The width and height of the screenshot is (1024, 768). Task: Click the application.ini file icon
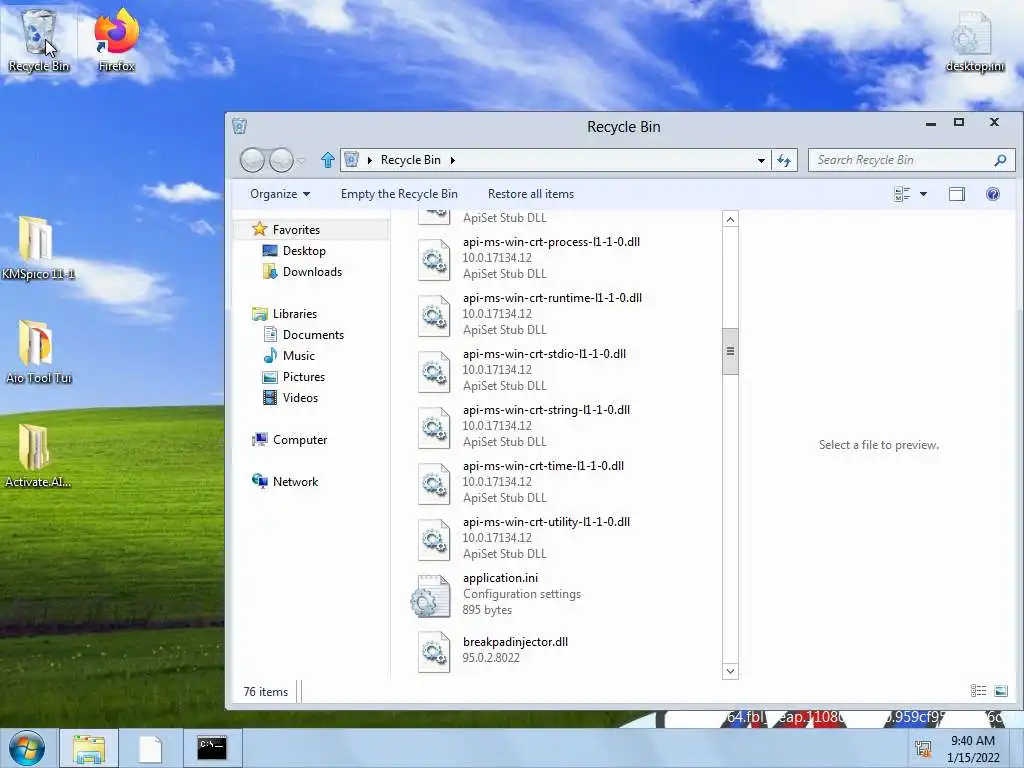click(x=431, y=596)
